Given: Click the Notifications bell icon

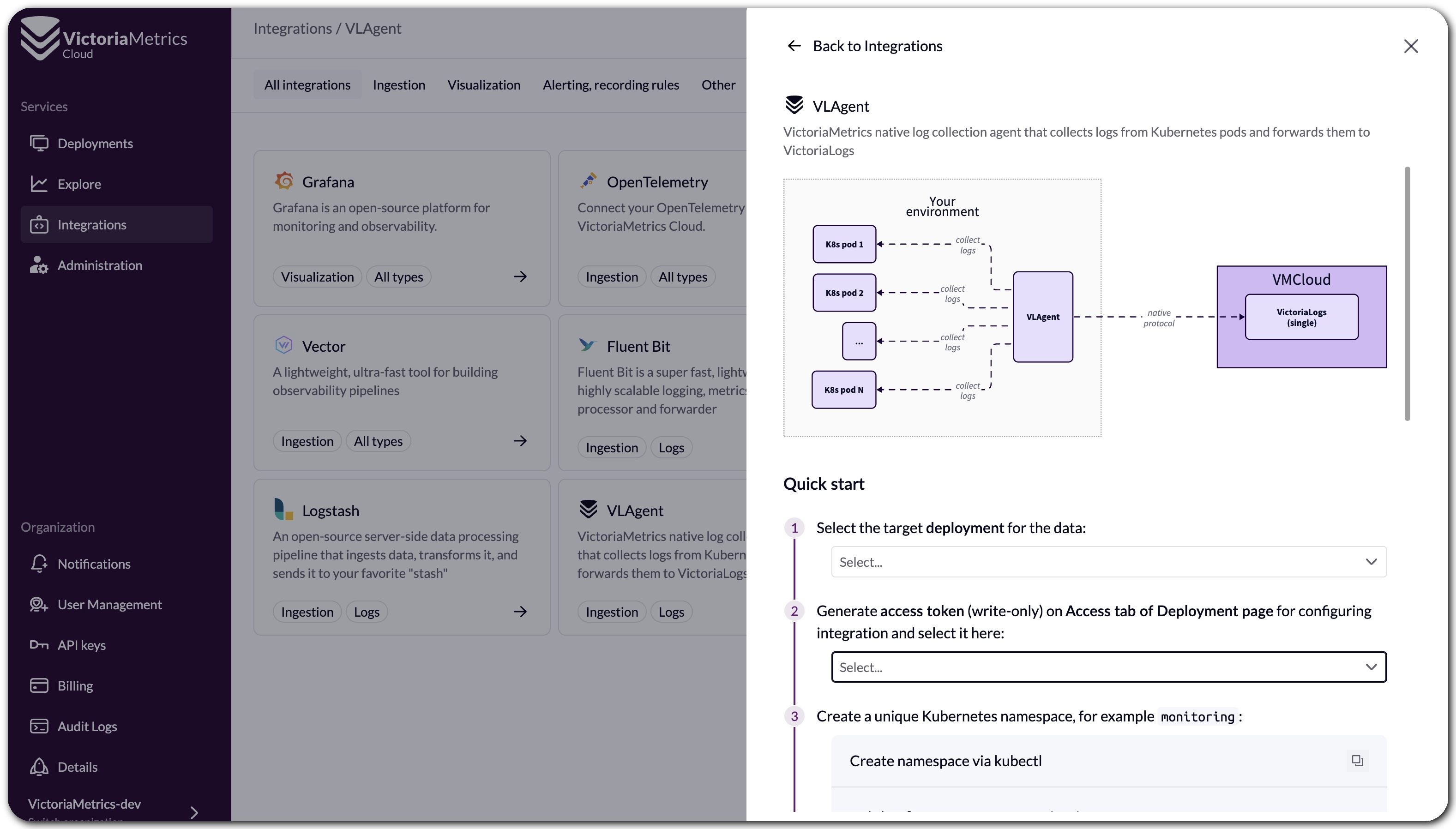Looking at the screenshot, I should [39, 564].
